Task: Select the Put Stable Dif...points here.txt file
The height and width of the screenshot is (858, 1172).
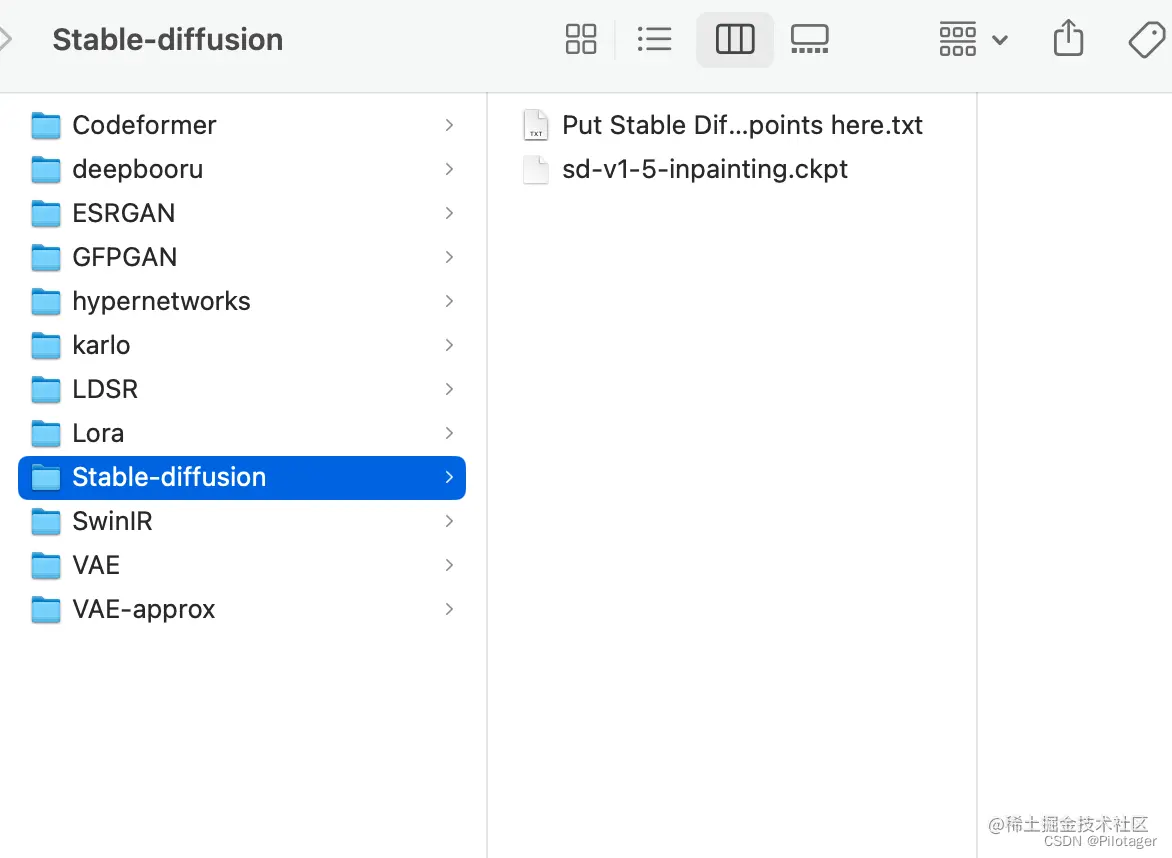Action: (x=723, y=126)
